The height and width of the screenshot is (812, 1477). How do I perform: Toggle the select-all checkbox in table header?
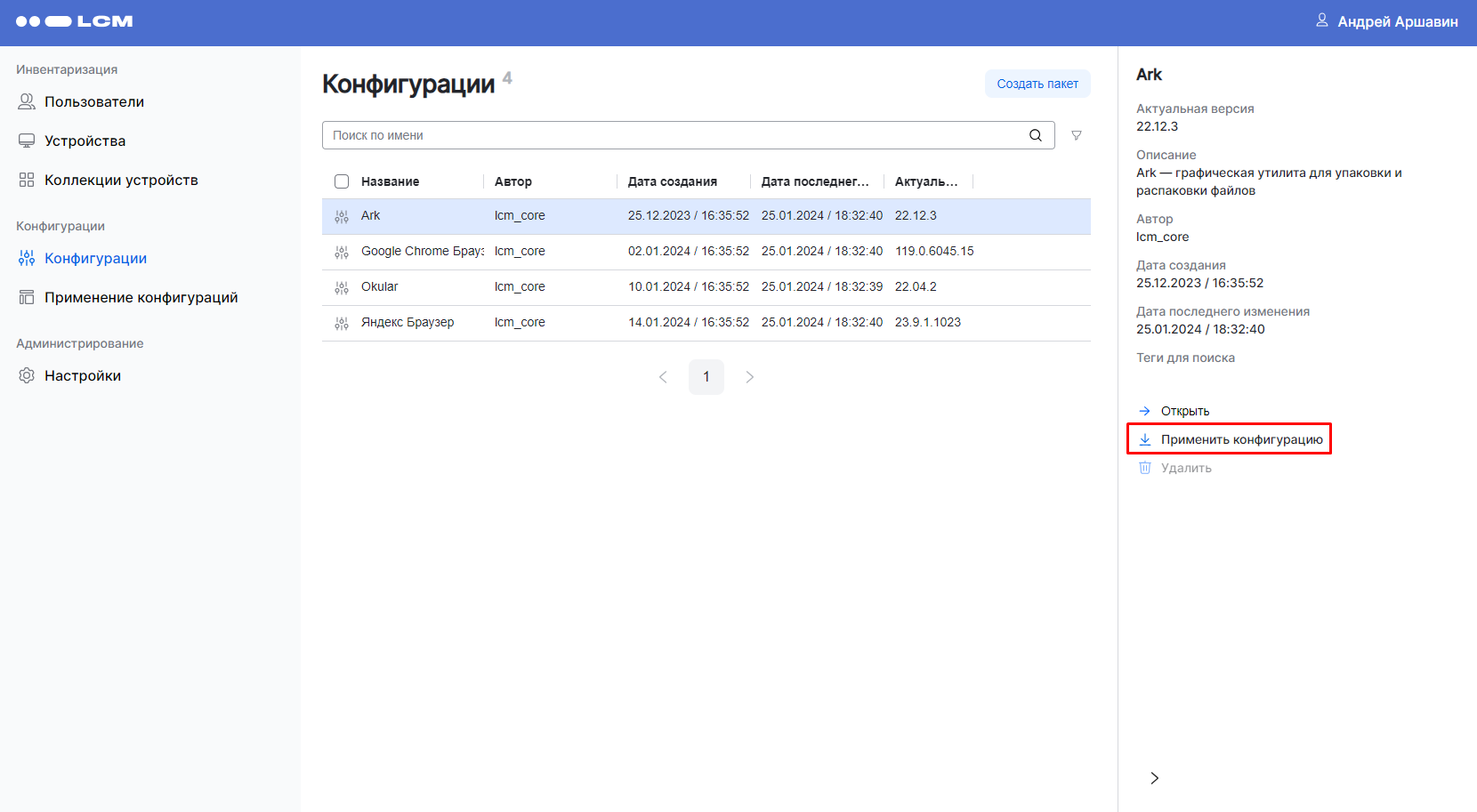pyautogui.click(x=342, y=181)
